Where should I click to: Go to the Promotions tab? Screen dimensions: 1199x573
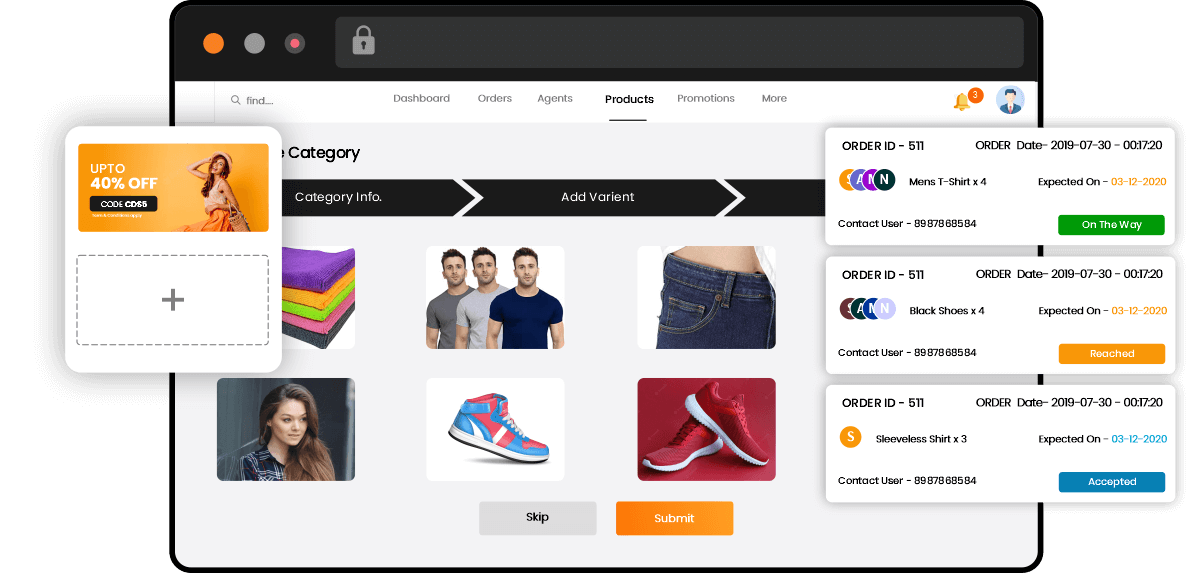[706, 99]
